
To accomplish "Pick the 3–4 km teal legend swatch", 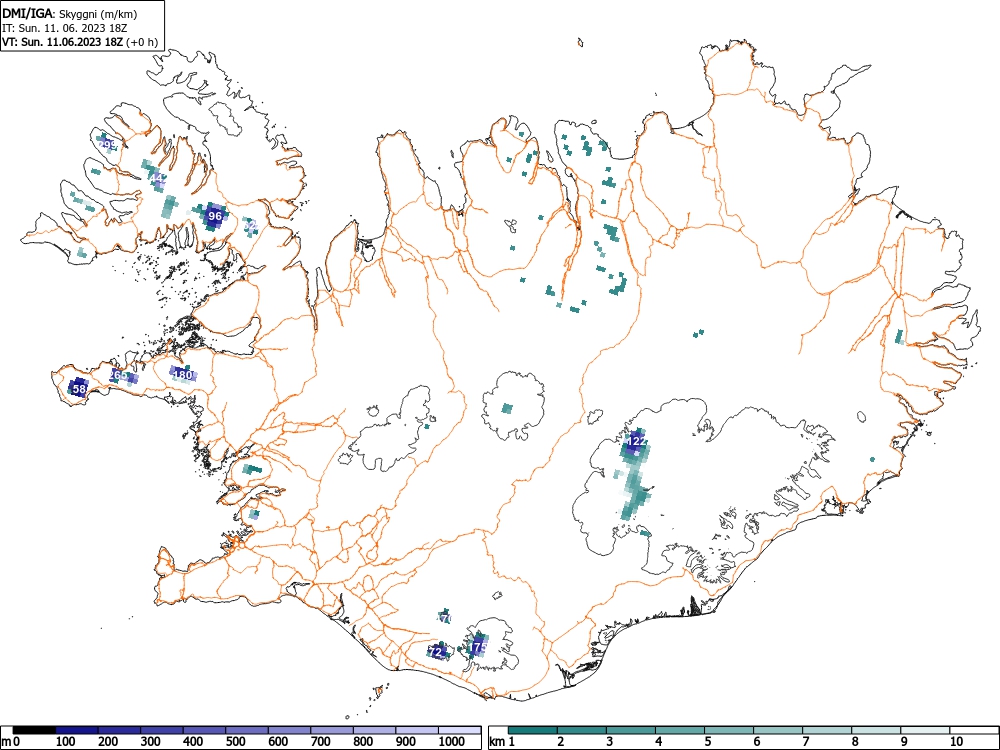I will pyautogui.click(x=631, y=730).
